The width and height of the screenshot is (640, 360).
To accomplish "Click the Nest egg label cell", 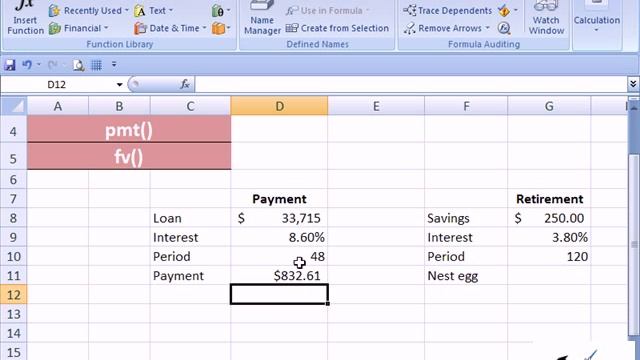I will pos(466,276).
